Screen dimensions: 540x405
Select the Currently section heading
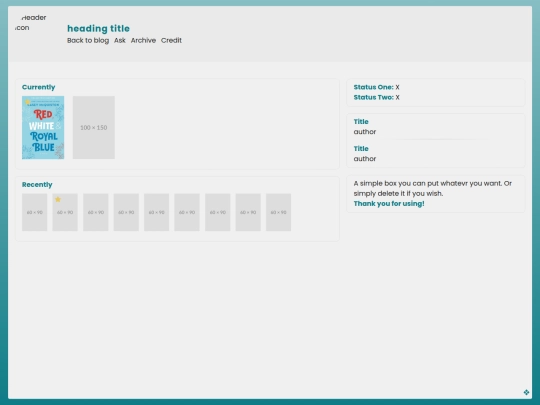click(39, 87)
